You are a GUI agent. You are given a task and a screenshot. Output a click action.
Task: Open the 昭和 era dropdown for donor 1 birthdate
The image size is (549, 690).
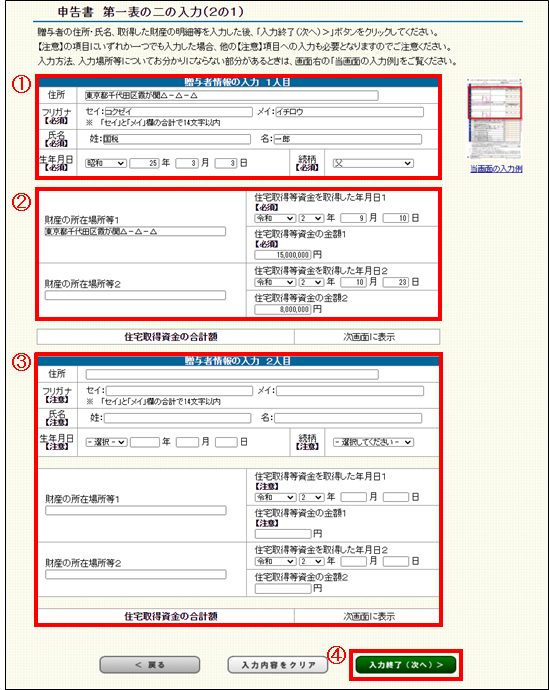(106, 163)
